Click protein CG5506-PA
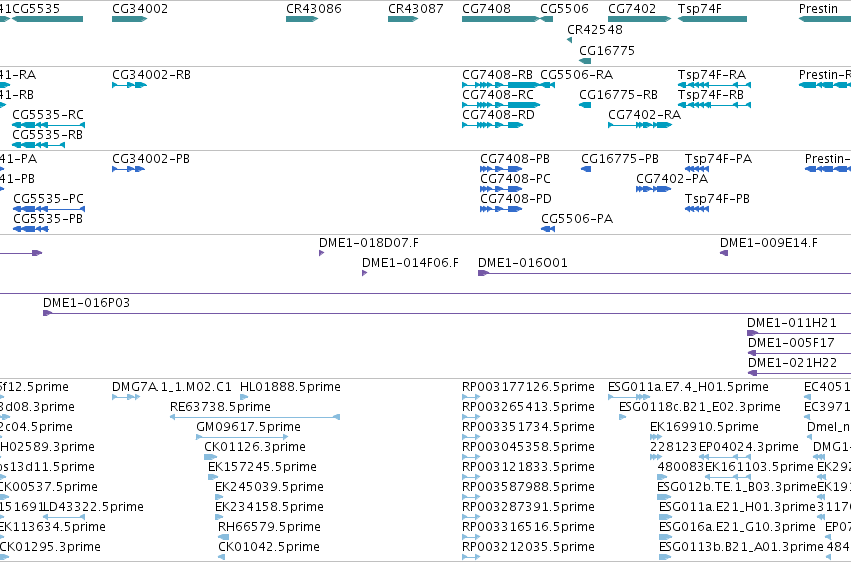 tap(548, 229)
